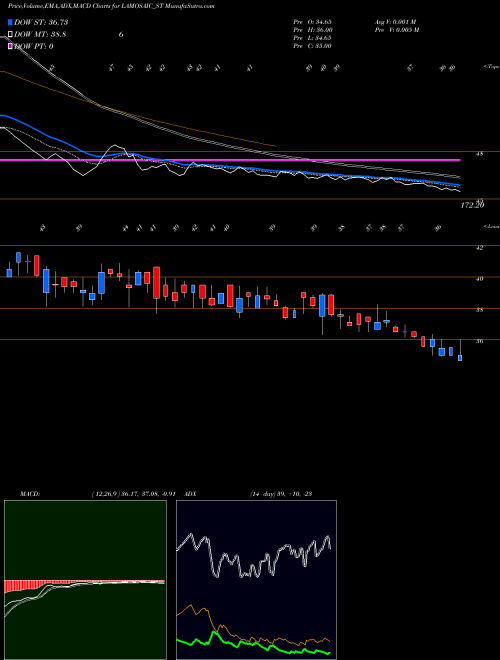500x660 pixels.
Task: Click the 172.20 value label
Action: [x=472, y=205]
